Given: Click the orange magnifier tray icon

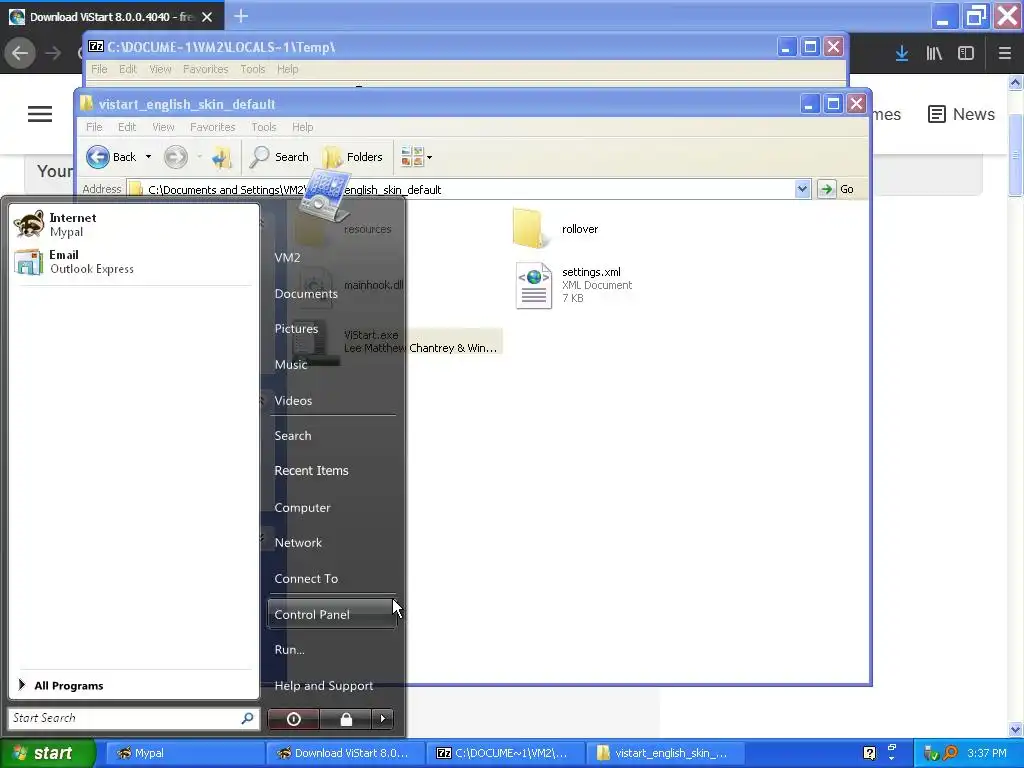Looking at the screenshot, I should tap(950, 753).
